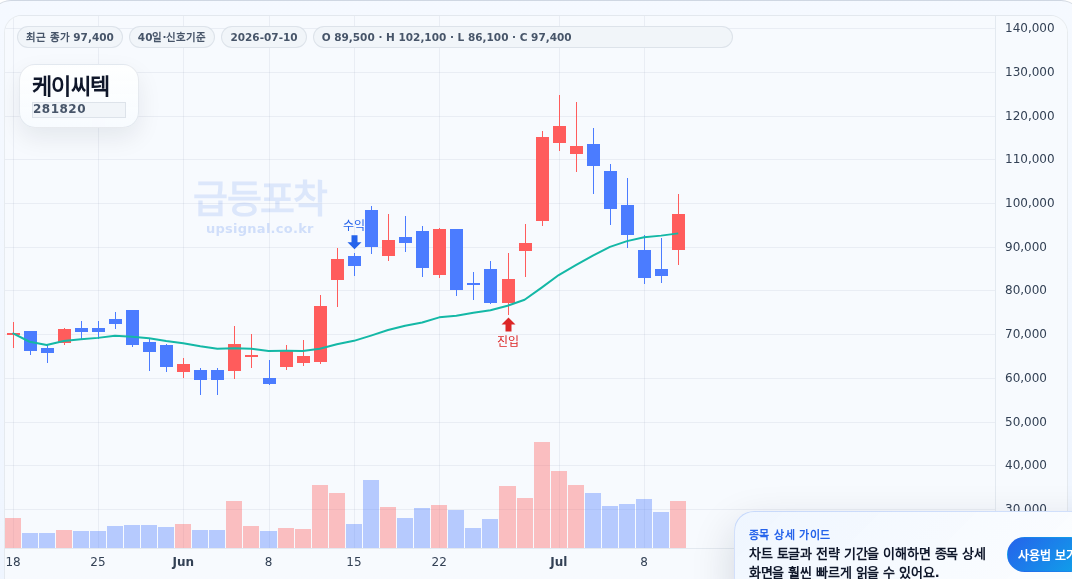Click the Jun date axis label
The image size is (1072, 579).
pos(183,562)
